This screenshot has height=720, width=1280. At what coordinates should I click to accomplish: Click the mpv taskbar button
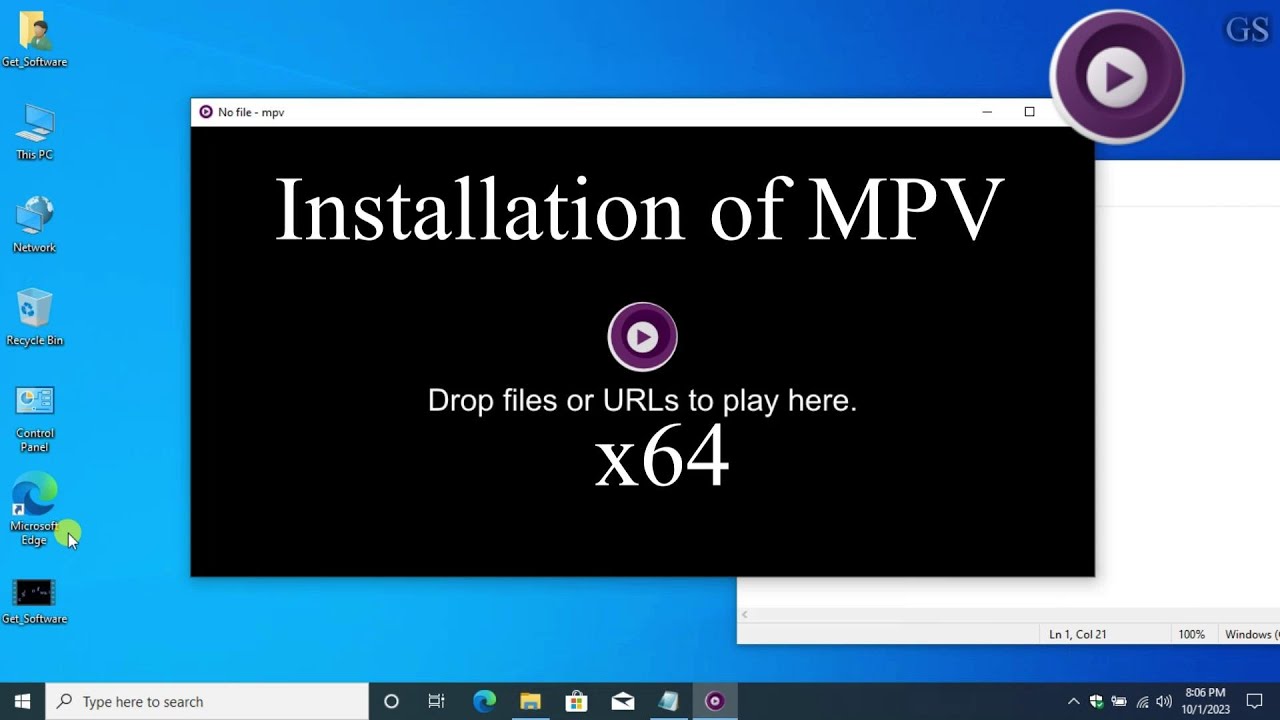714,701
